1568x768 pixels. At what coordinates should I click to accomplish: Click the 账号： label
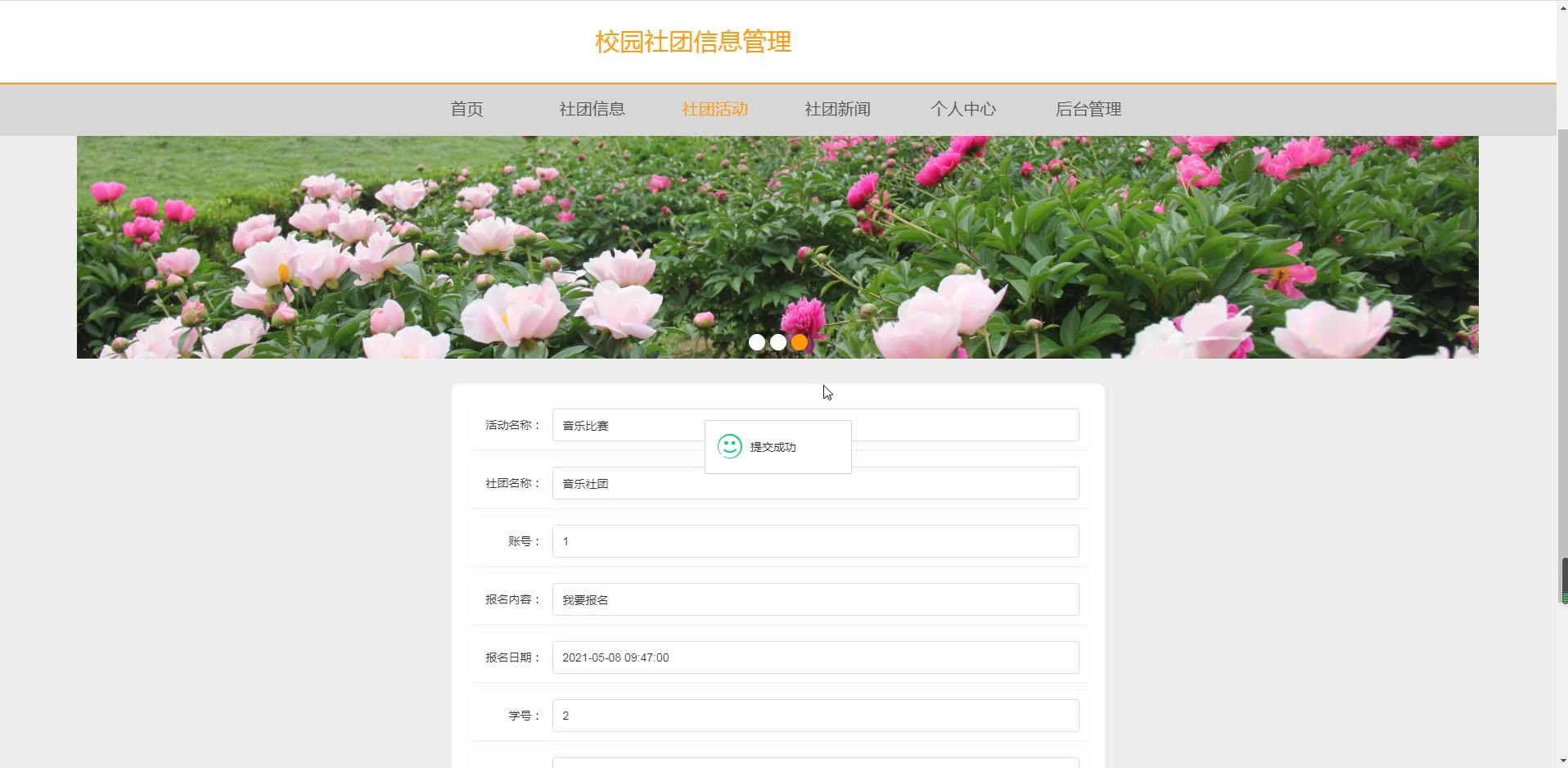(x=525, y=541)
